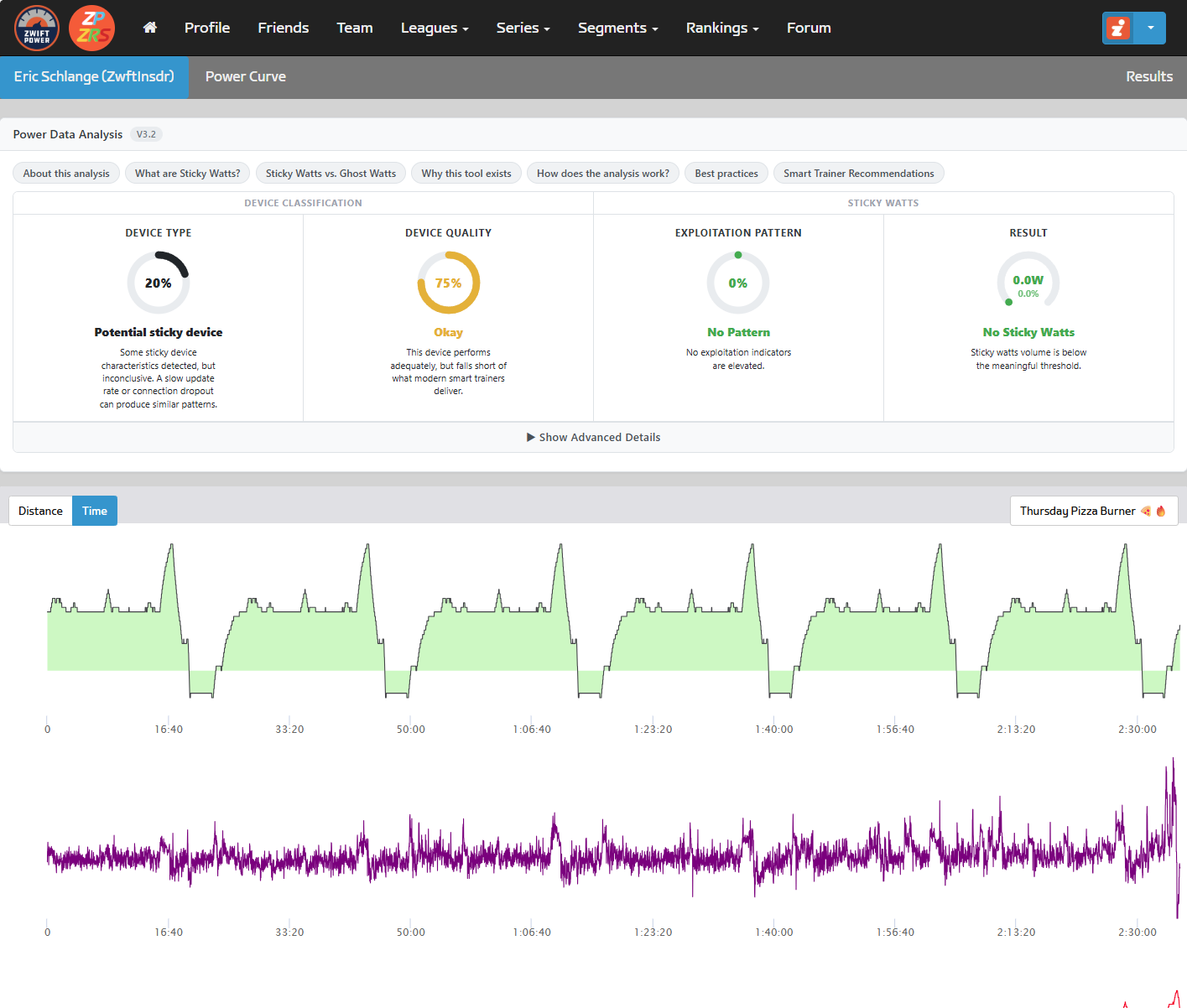The width and height of the screenshot is (1187, 1008).
Task: Click the Device Quality 75% gauge
Action: pyautogui.click(x=449, y=283)
